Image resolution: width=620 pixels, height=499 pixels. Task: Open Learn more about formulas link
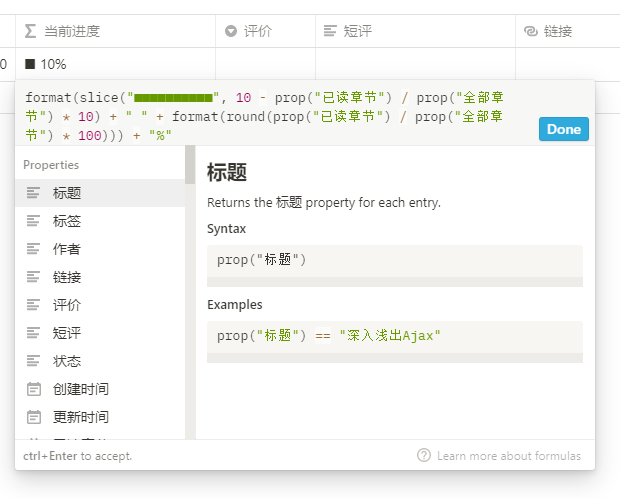click(x=508, y=455)
